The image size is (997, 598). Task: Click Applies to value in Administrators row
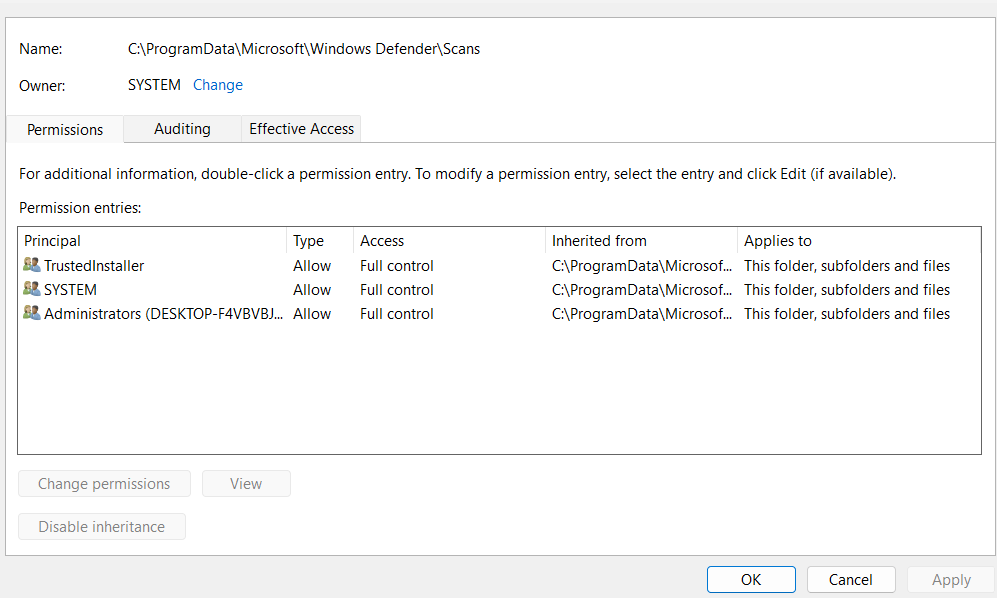click(x=847, y=314)
